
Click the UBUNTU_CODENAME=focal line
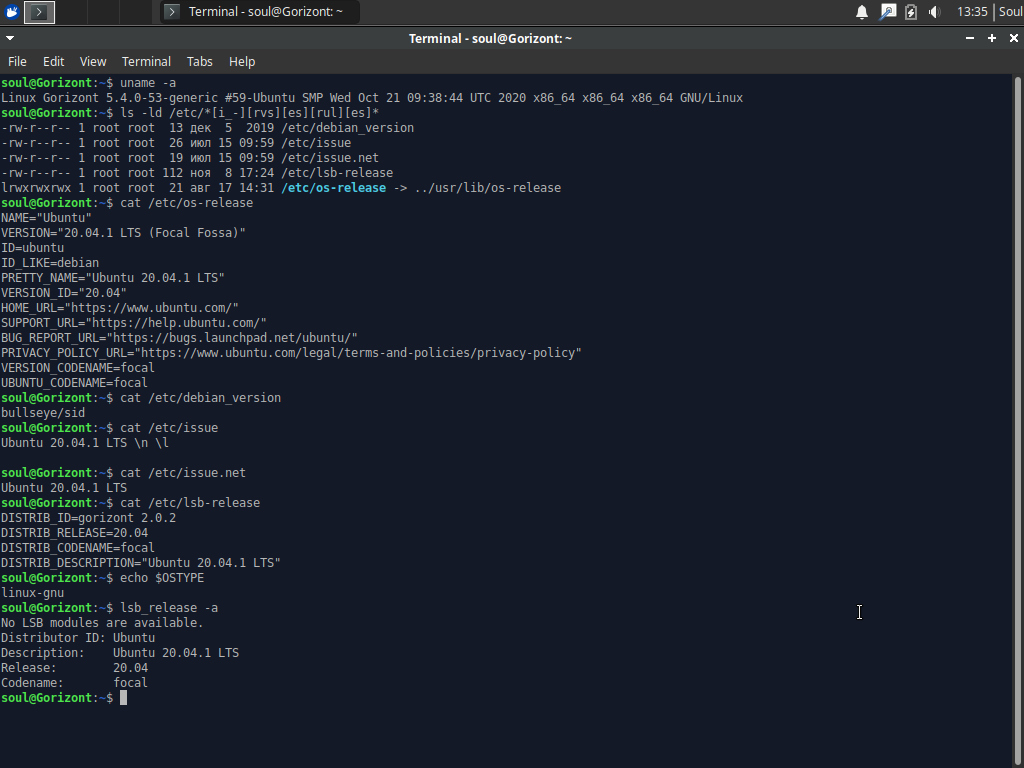point(74,383)
